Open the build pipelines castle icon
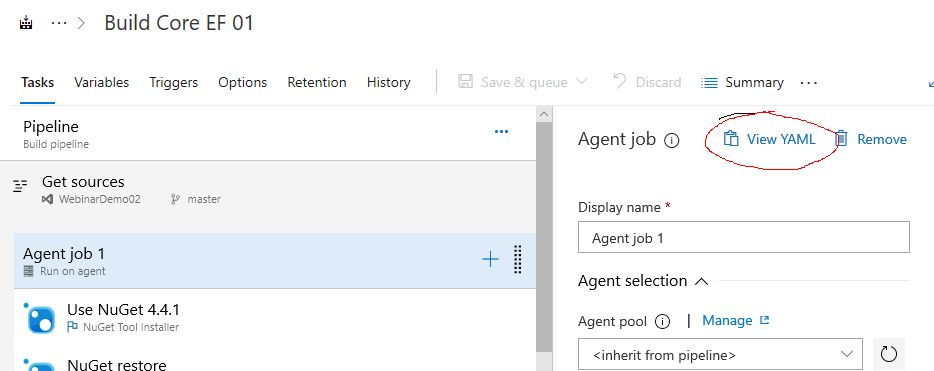The height and width of the screenshot is (371, 934). 26,24
